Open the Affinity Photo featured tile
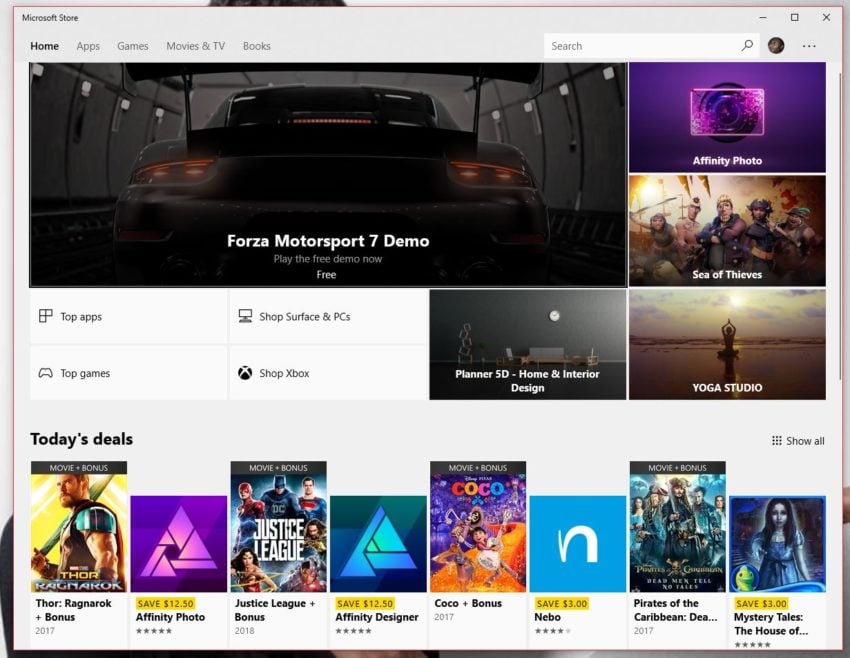 [x=727, y=117]
